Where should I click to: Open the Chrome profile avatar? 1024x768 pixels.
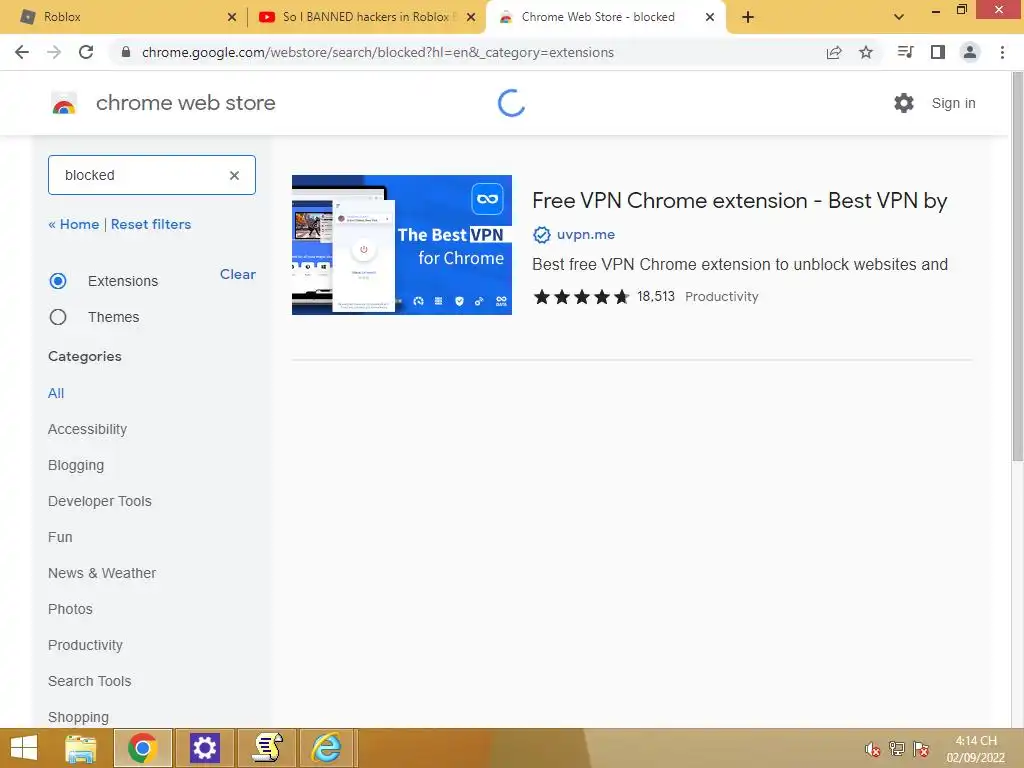tap(970, 52)
